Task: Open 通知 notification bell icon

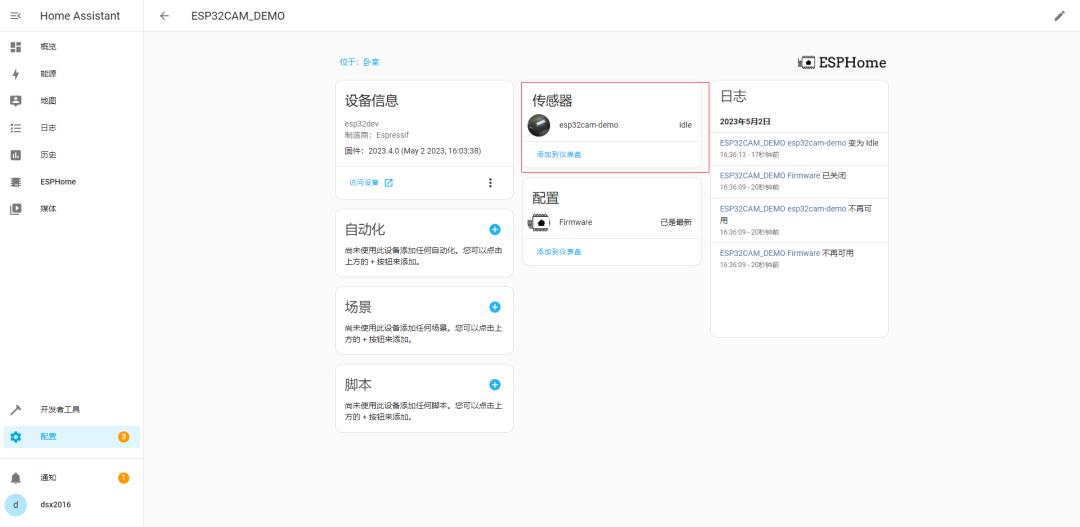Action: (16, 478)
